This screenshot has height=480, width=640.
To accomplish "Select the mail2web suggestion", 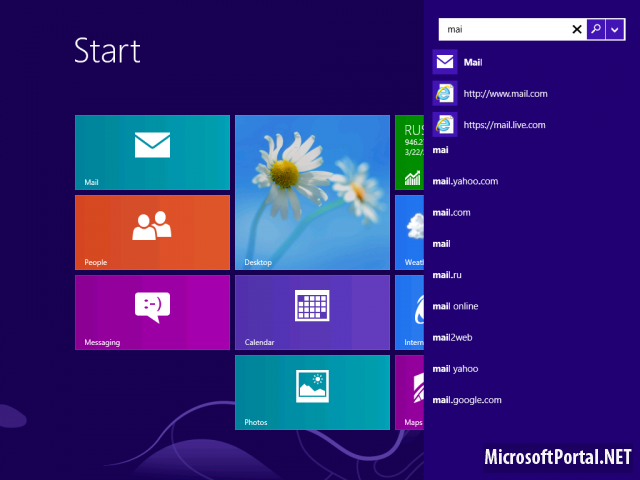I will tap(452, 337).
